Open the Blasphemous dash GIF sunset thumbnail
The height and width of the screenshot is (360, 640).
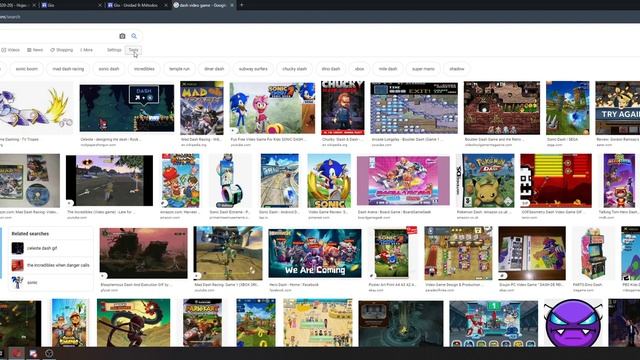click(144, 253)
